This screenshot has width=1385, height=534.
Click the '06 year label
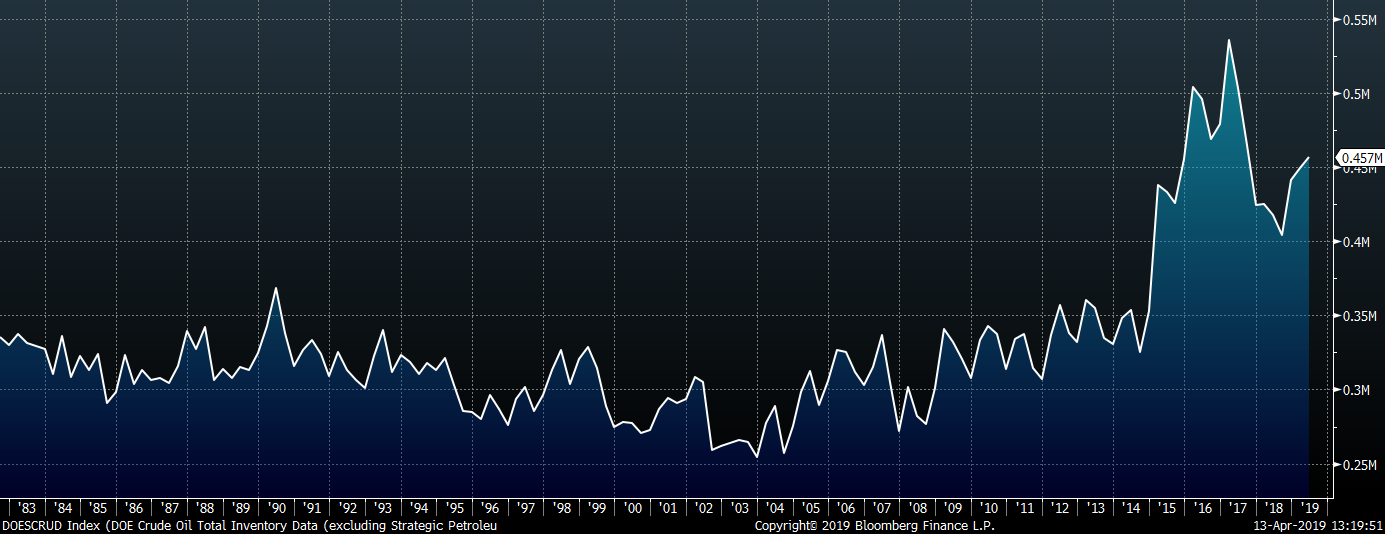[x=848, y=508]
